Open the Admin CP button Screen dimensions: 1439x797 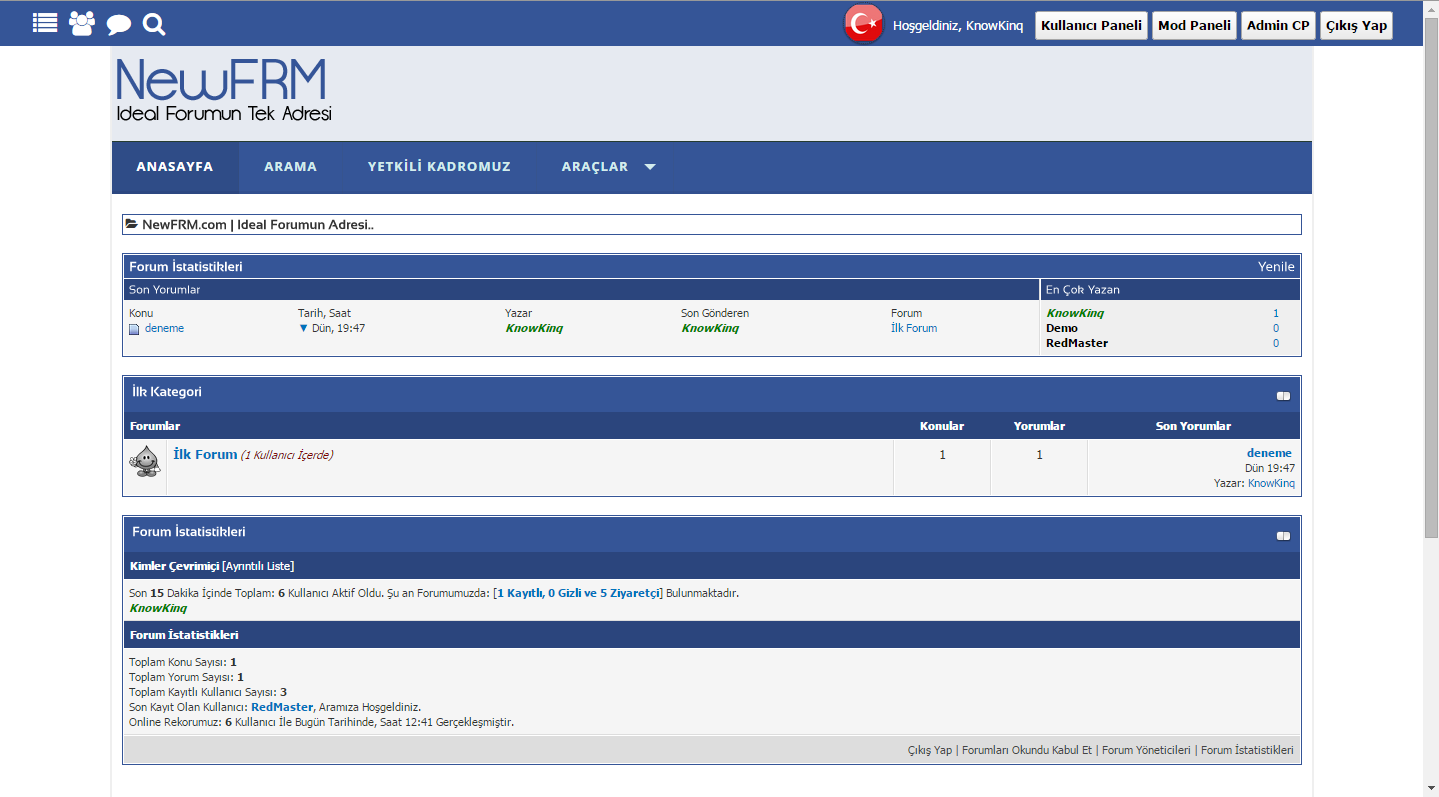pos(1278,26)
